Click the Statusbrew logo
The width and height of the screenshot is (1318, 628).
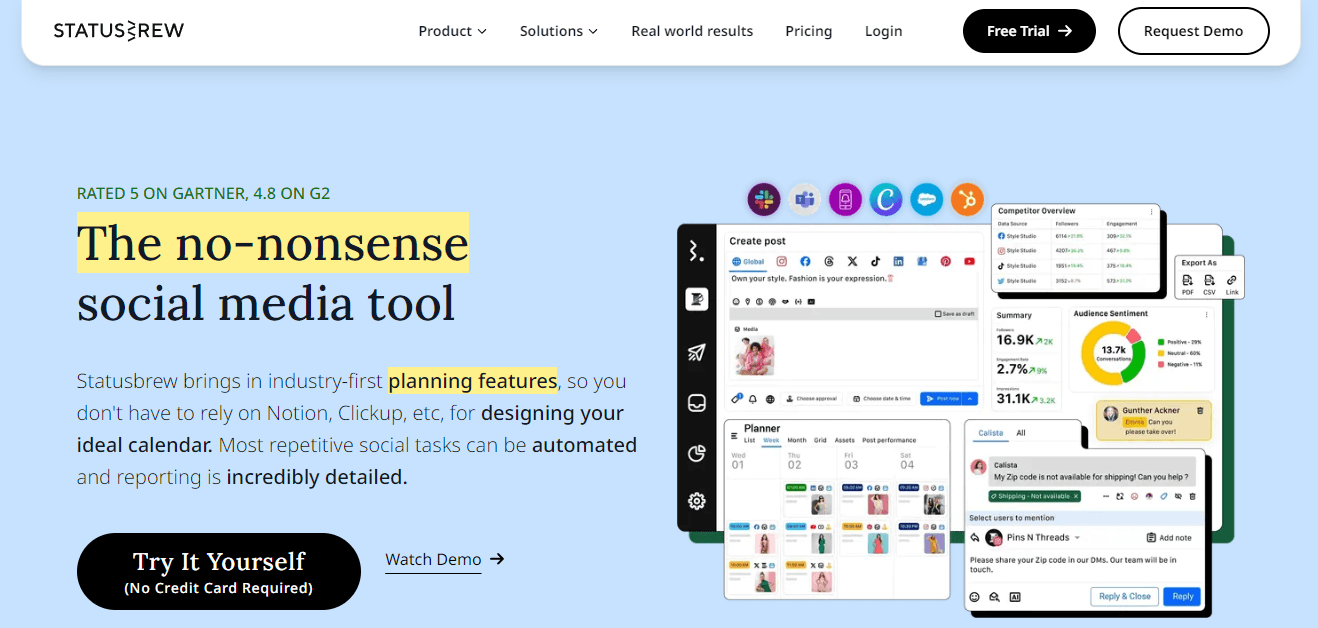coord(118,31)
